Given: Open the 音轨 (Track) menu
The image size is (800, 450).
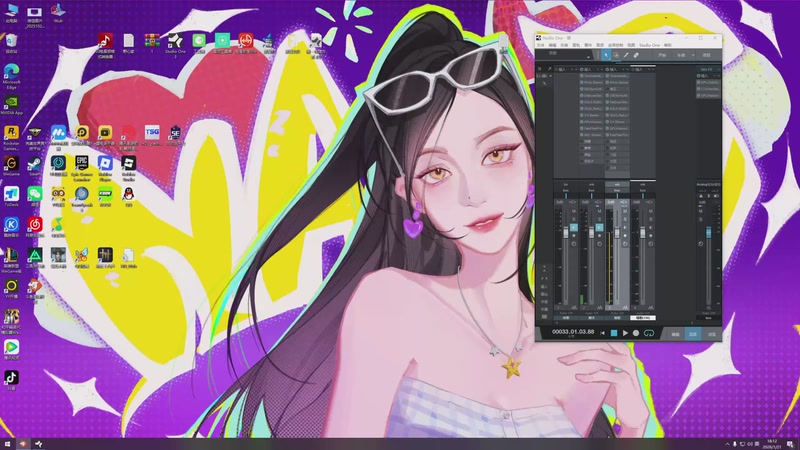Looking at the screenshot, I should (x=576, y=45).
